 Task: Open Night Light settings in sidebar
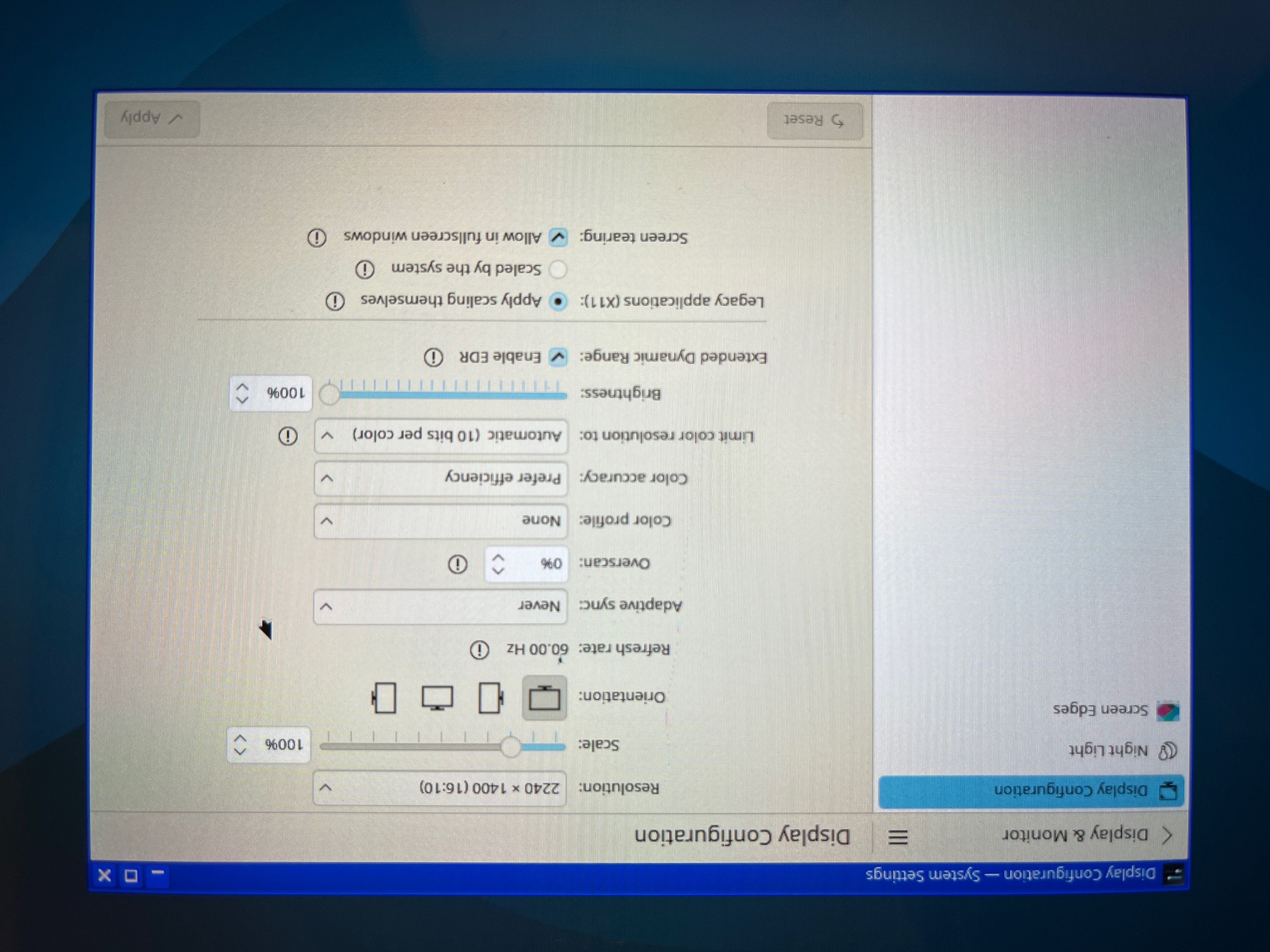[1107, 750]
